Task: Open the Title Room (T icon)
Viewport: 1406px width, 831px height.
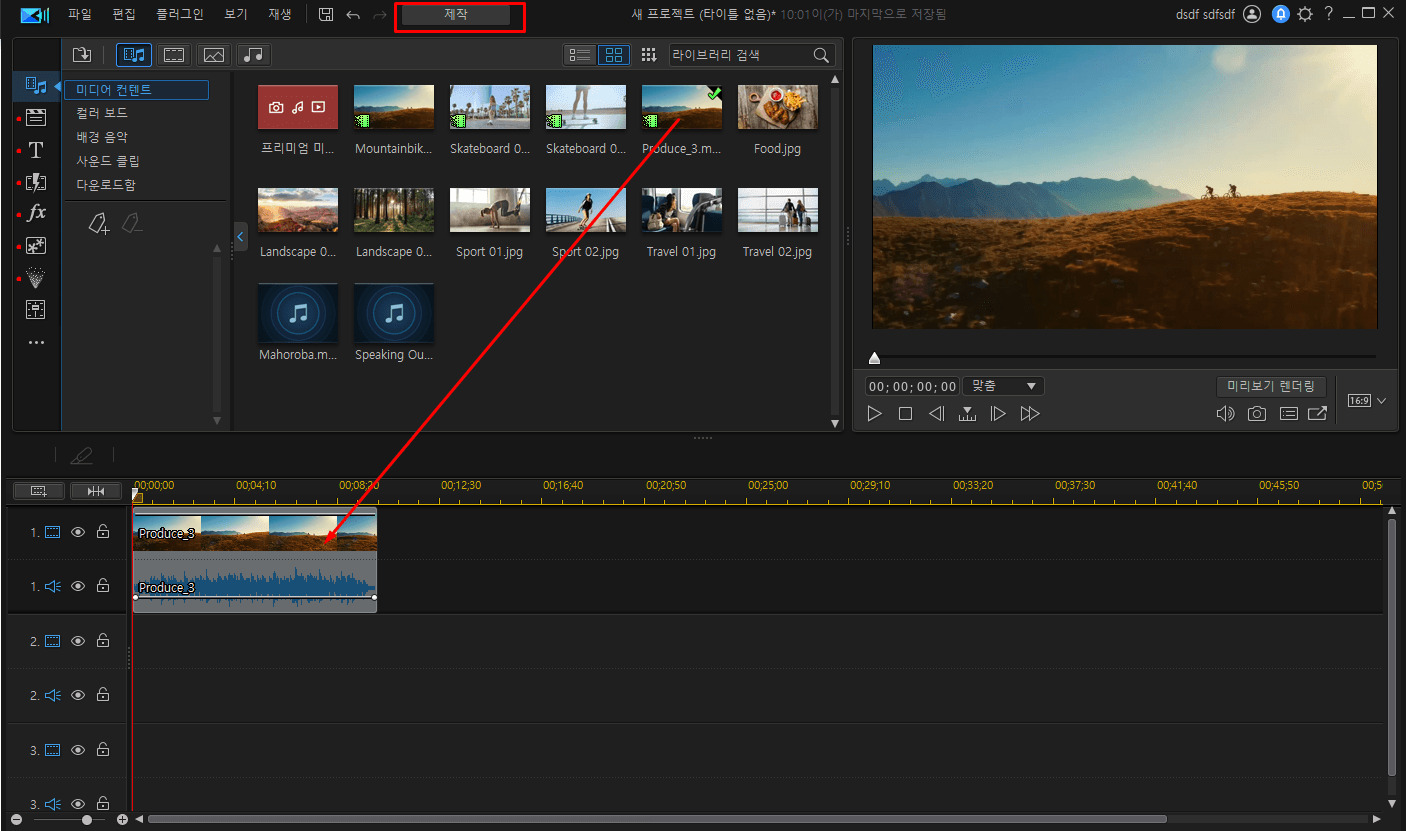Action: (x=36, y=150)
